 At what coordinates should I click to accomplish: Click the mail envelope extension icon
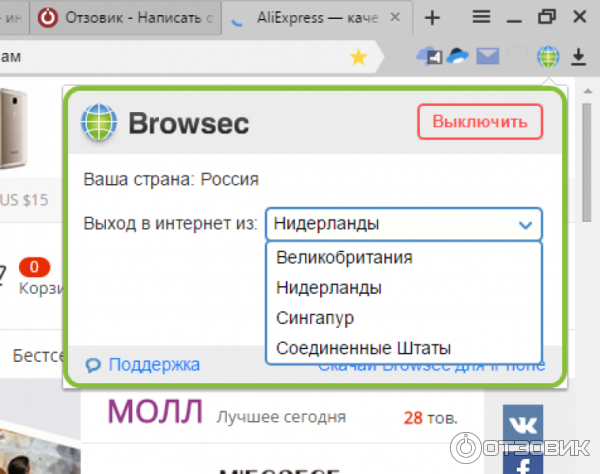tap(487, 57)
